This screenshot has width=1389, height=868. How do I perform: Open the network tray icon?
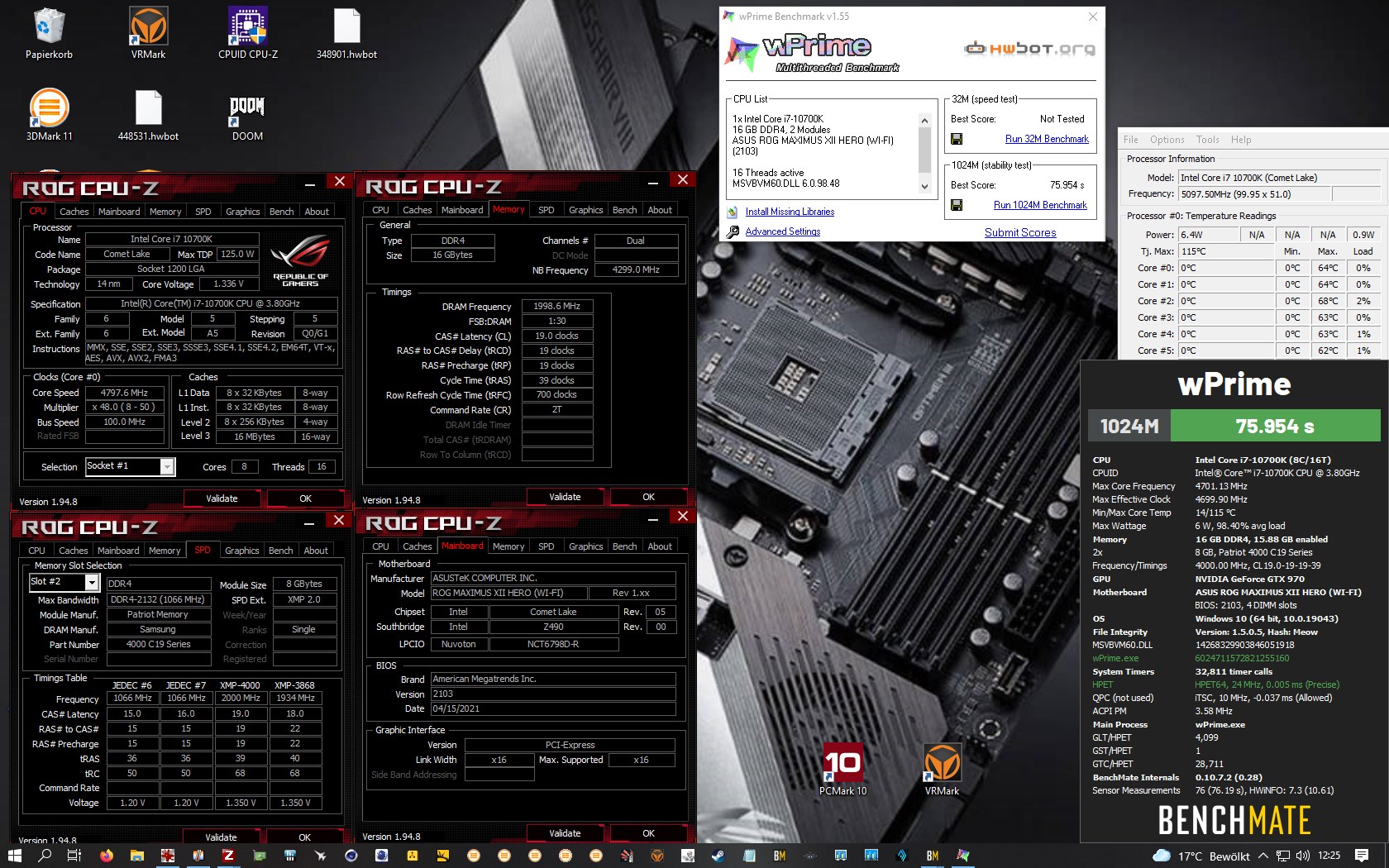tap(1282, 856)
